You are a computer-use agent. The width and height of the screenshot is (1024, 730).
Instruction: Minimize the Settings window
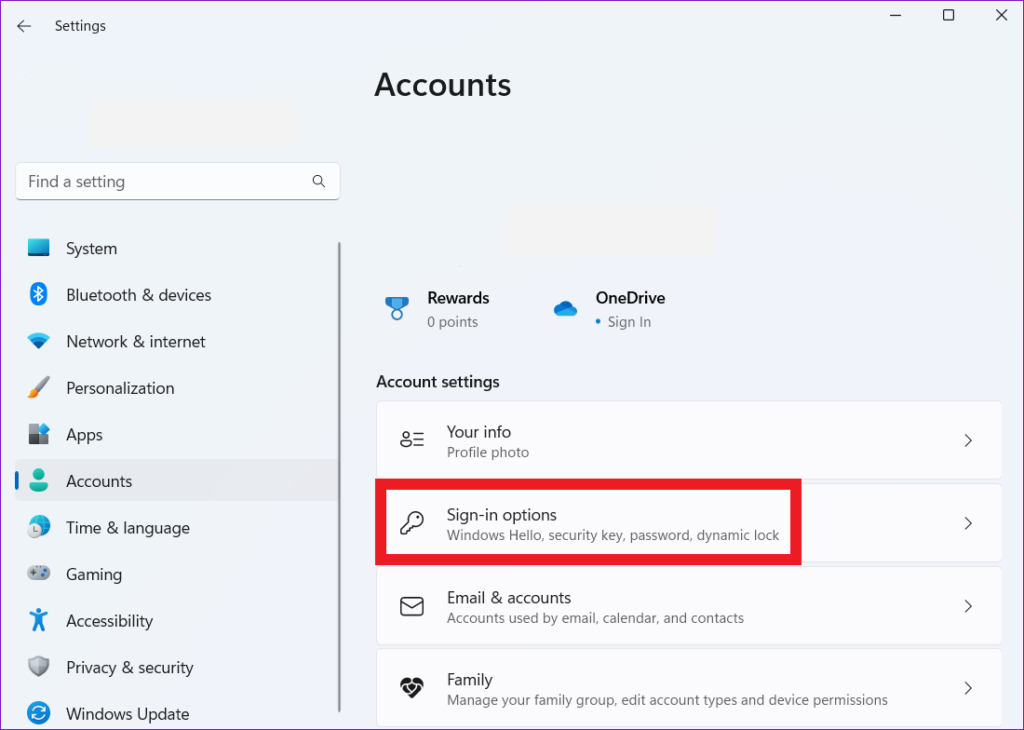(x=895, y=15)
